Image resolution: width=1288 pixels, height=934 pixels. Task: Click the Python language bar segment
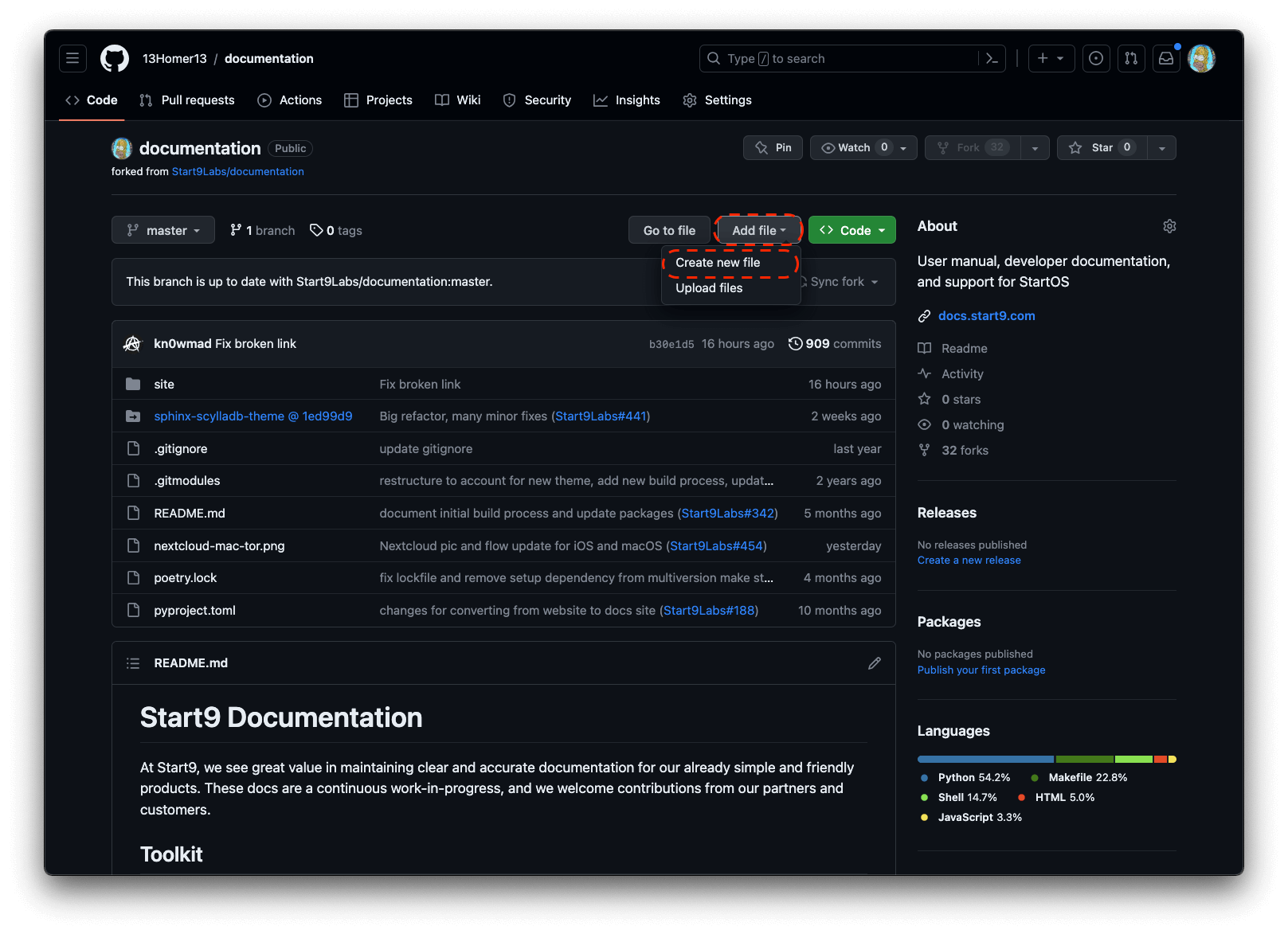pyautogui.click(x=985, y=760)
